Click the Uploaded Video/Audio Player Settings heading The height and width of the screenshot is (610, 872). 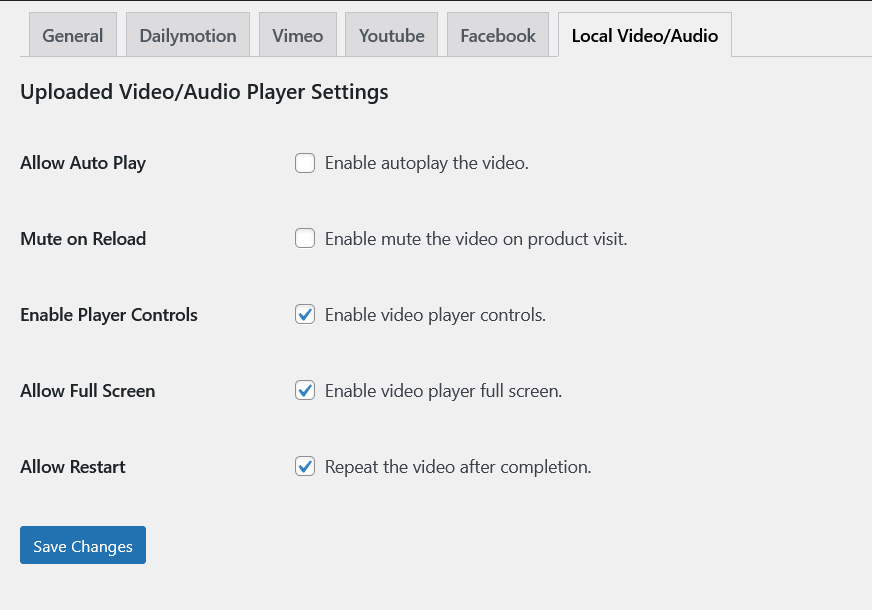204,92
